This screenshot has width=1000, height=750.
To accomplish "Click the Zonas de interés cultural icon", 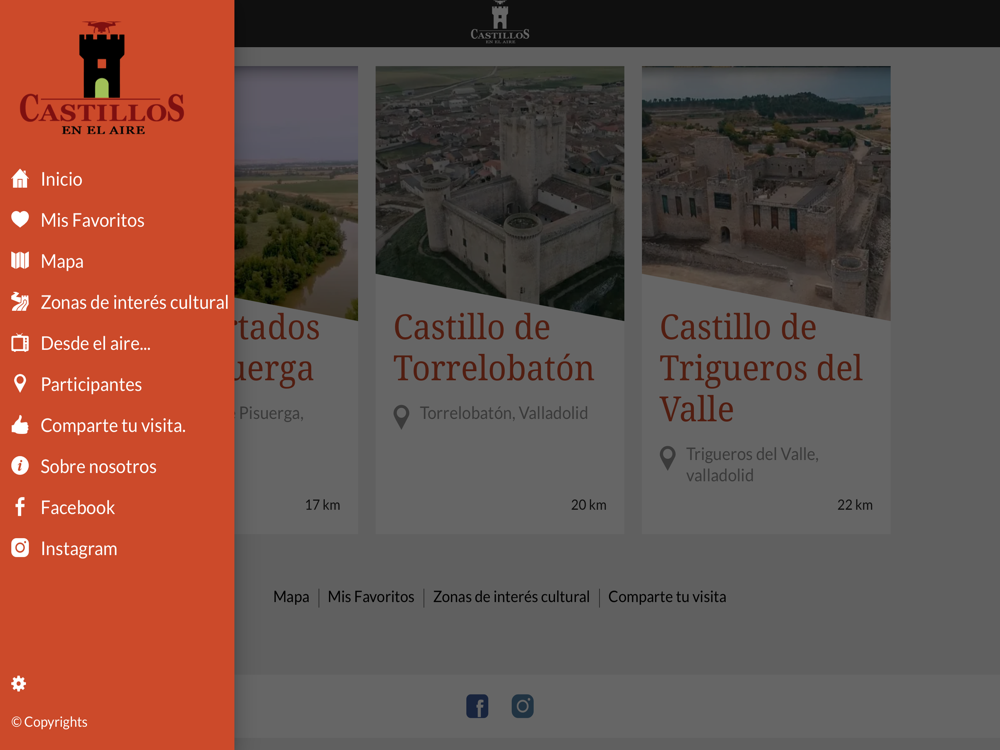I will tap(20, 302).
